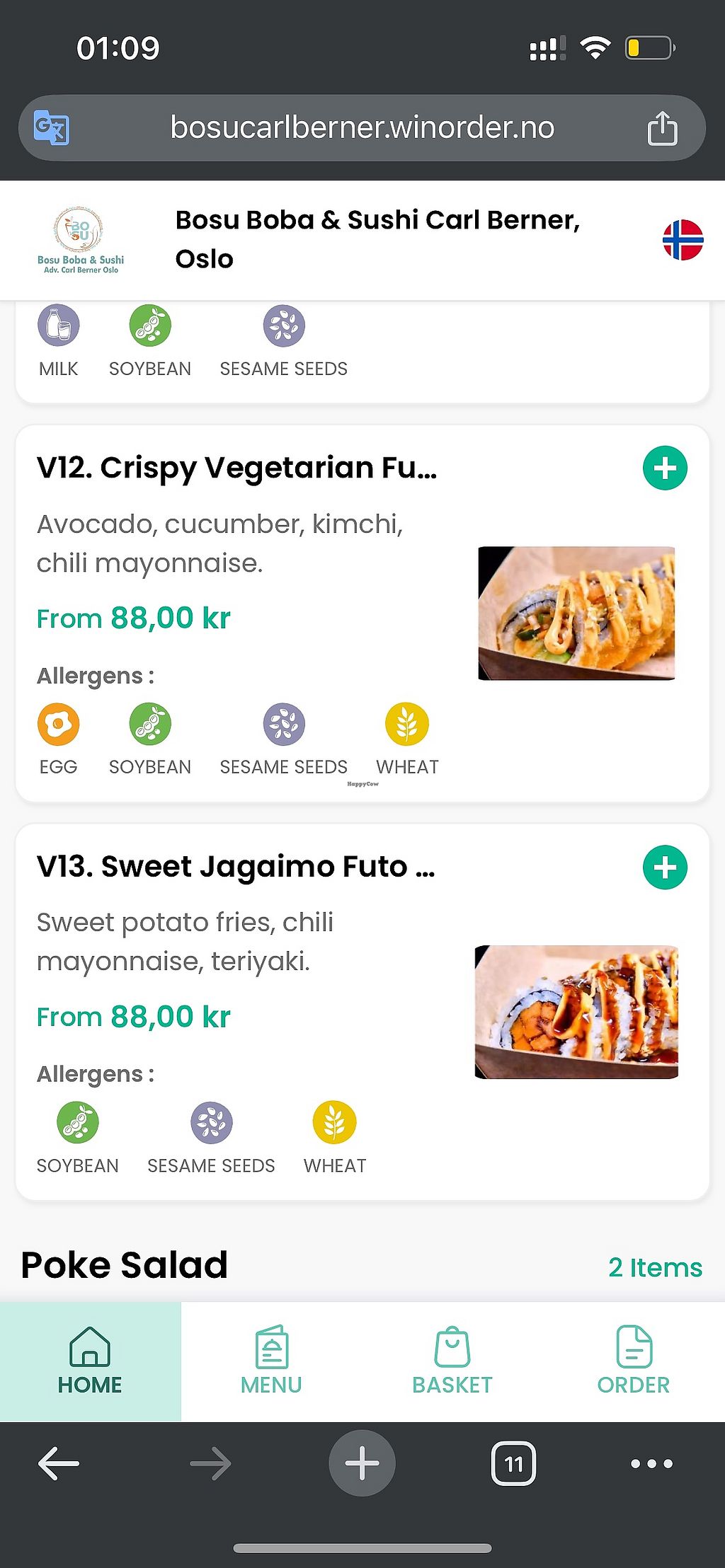Open the Basket tab

[452, 1361]
